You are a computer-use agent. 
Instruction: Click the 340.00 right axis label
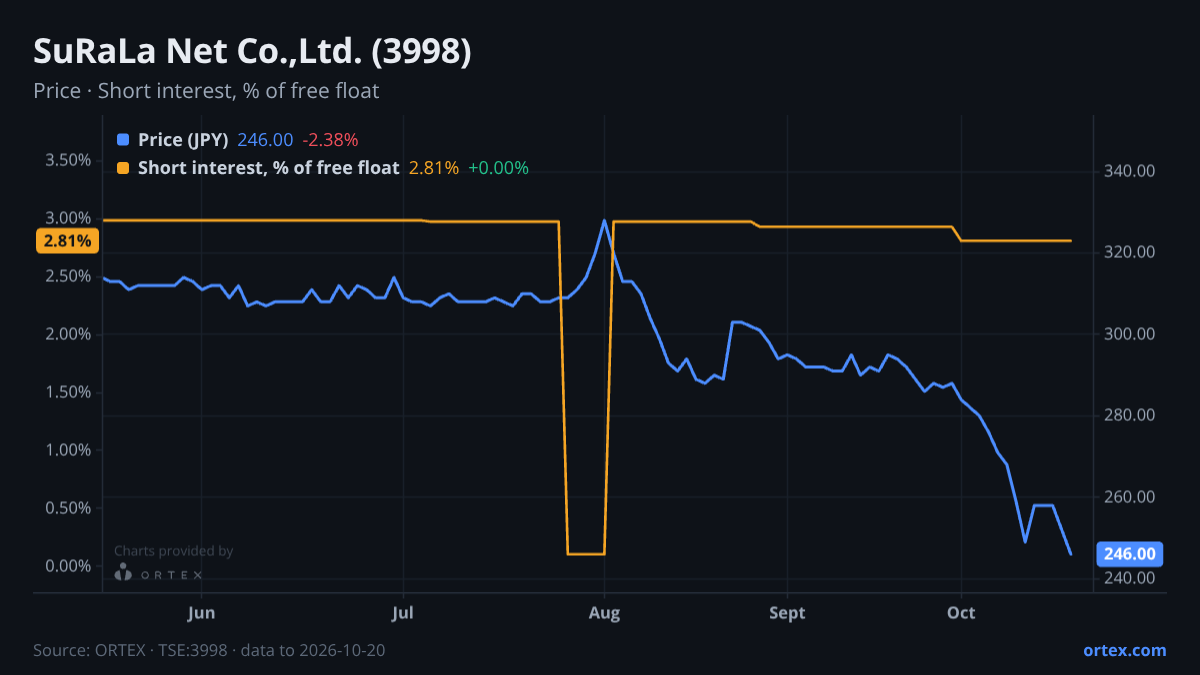1131,171
